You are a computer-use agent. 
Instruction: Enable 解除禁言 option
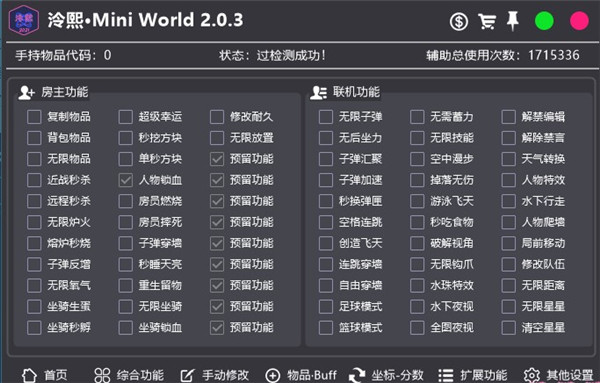tap(509, 138)
